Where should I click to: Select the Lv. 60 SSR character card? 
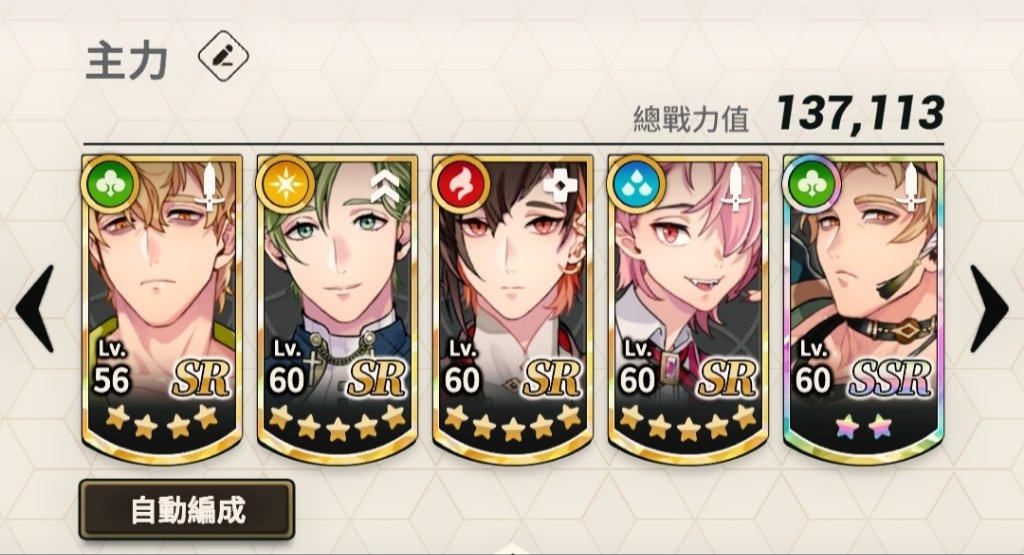tap(863, 309)
